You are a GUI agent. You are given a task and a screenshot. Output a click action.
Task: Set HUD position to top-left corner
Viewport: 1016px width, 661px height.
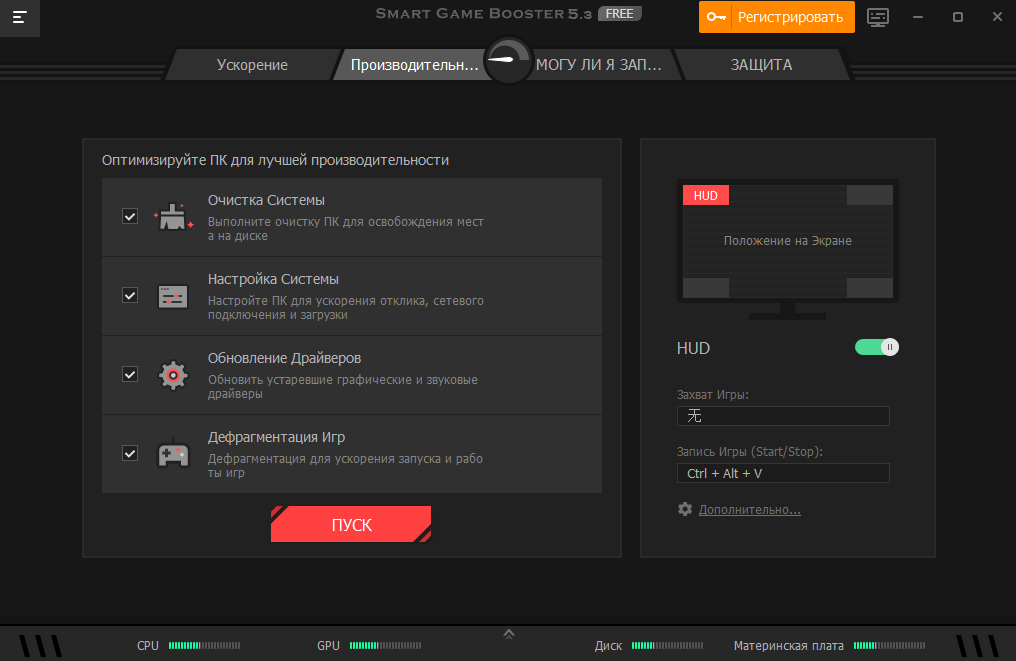tap(706, 195)
